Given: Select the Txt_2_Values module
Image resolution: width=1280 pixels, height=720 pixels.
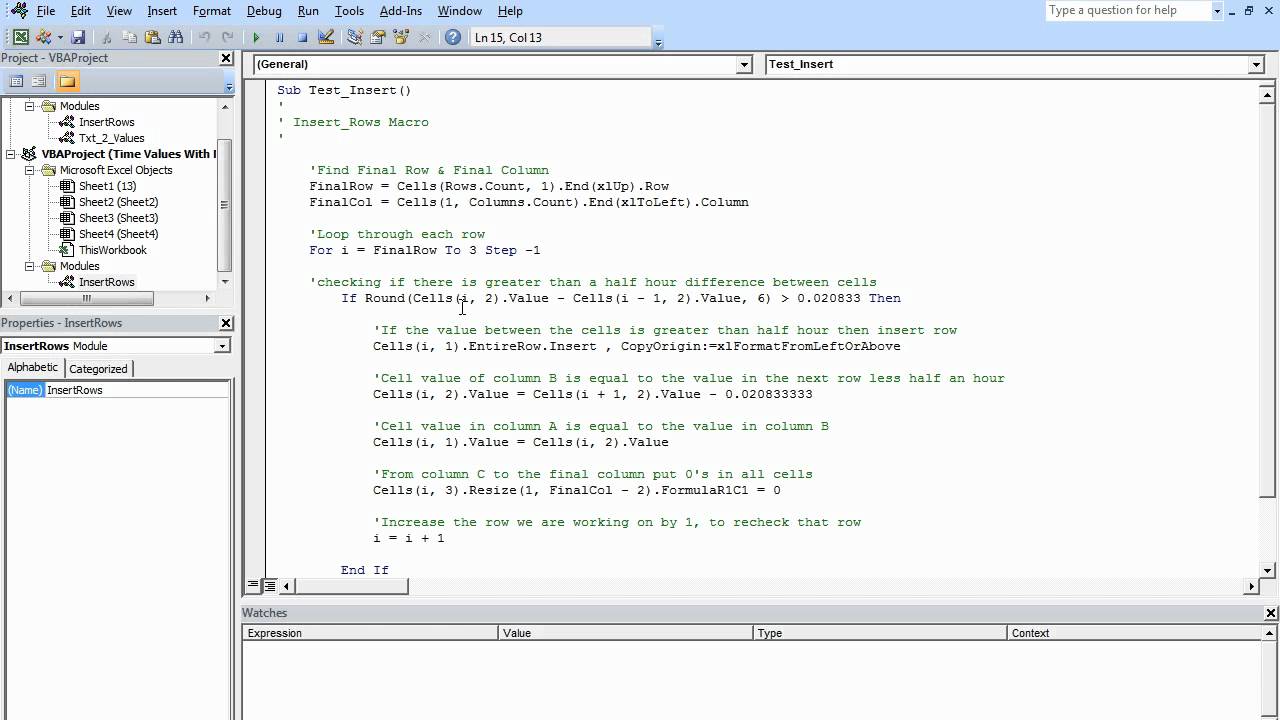Looking at the screenshot, I should click(x=111, y=138).
